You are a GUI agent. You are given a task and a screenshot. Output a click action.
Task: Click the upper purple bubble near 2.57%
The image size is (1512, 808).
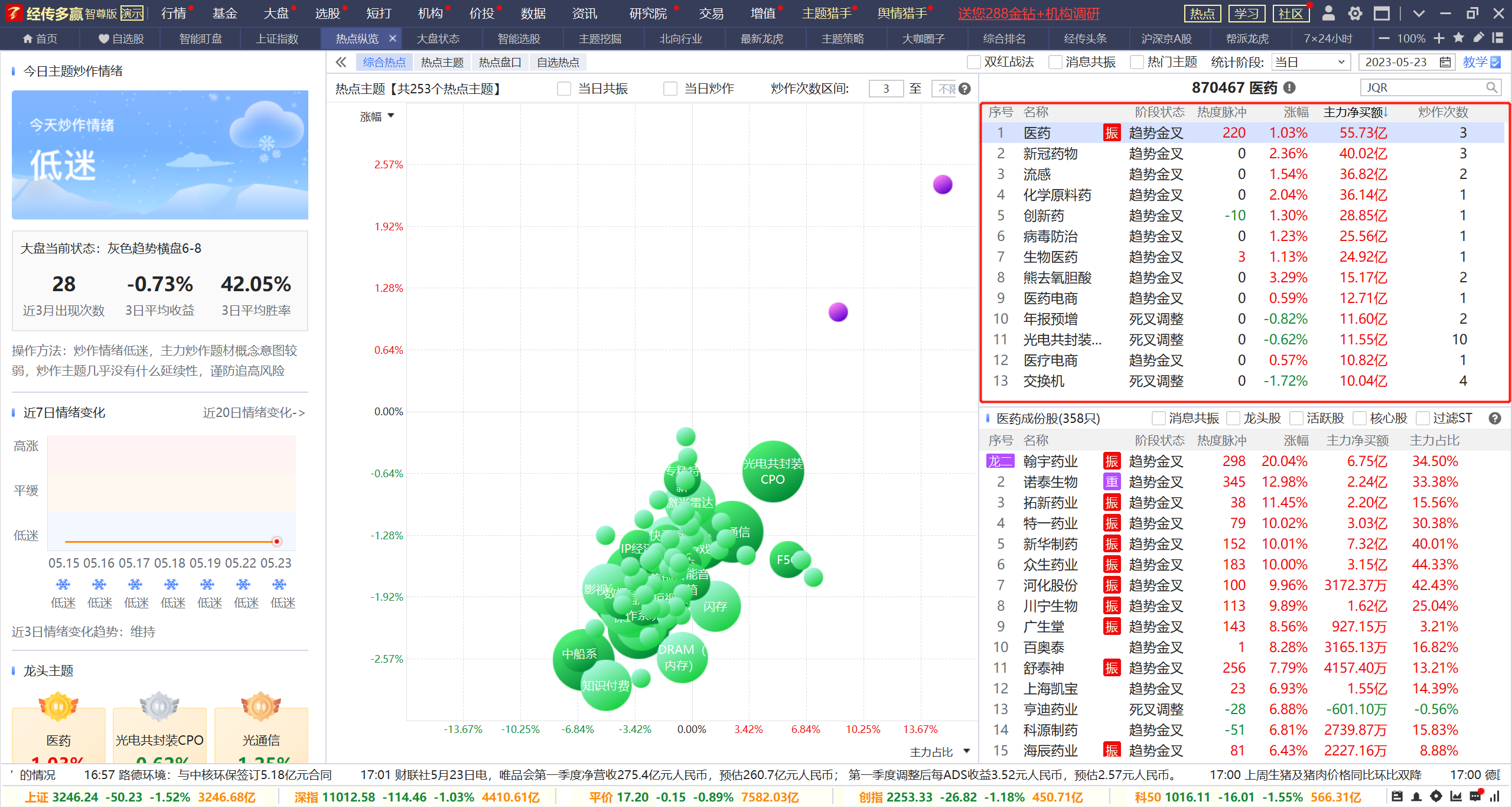click(943, 184)
